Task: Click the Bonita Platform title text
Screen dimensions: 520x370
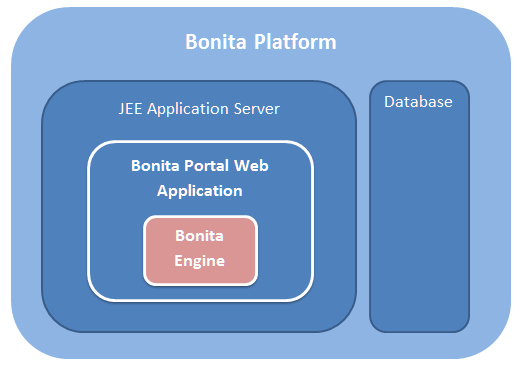Action: point(261,42)
